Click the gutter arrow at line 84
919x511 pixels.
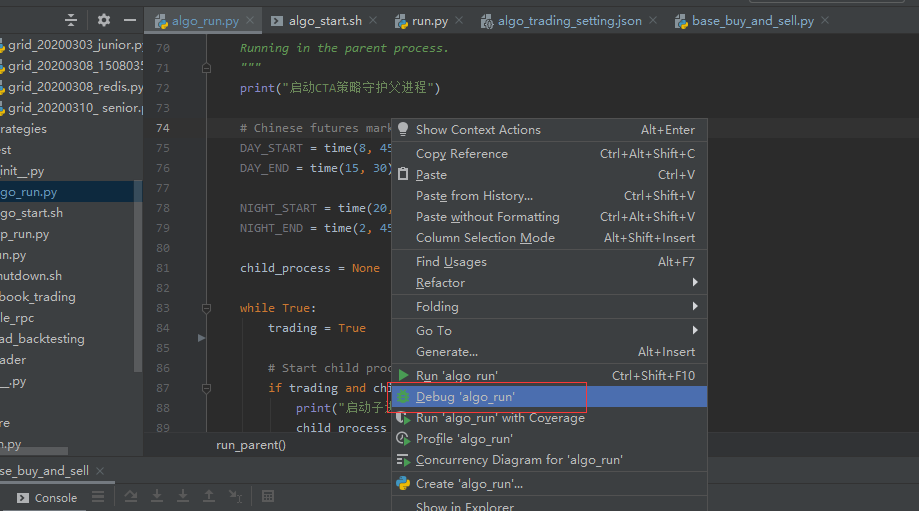coord(201,338)
